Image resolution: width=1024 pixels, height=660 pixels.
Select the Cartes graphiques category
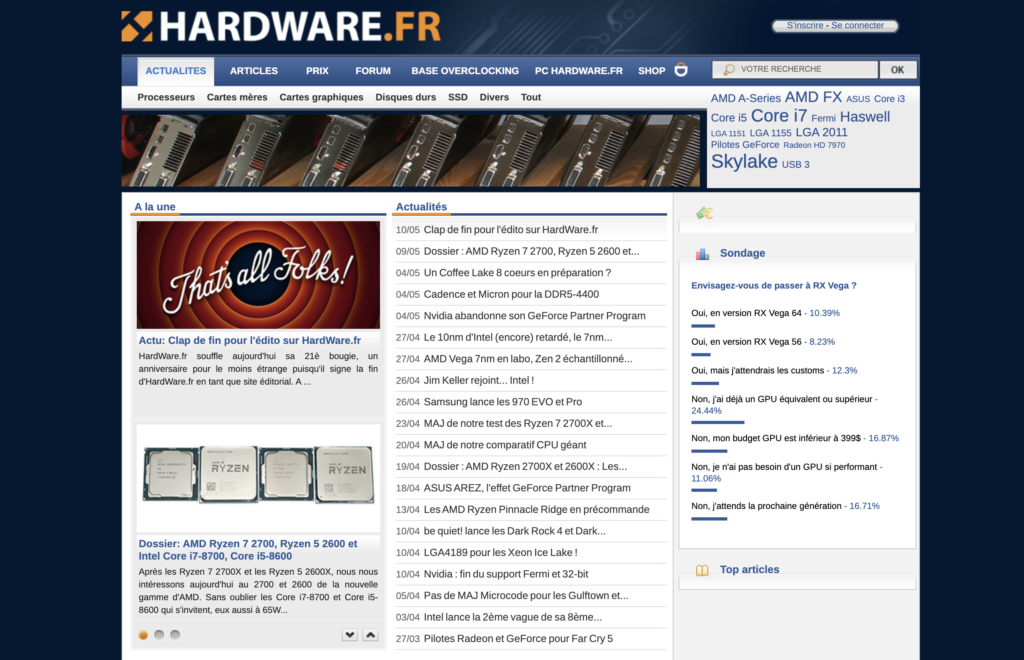[x=321, y=97]
